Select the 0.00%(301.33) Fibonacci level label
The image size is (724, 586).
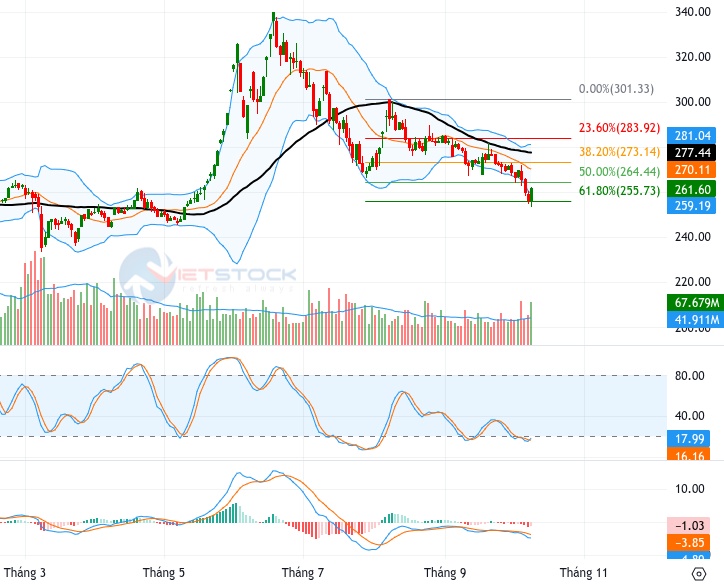pos(616,89)
